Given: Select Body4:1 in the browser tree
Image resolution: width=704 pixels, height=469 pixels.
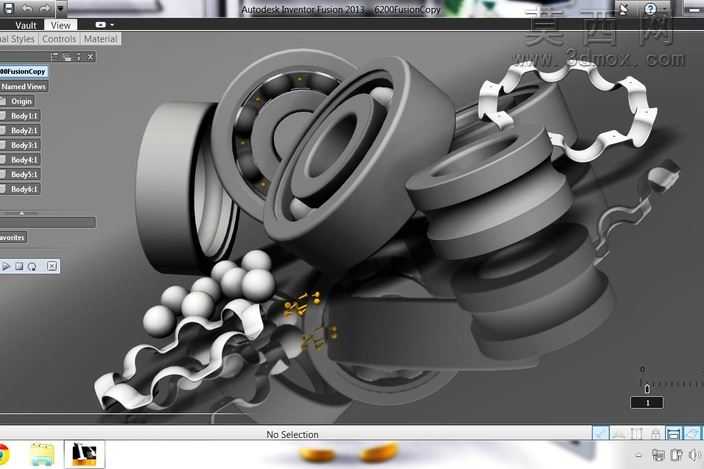Looking at the screenshot, I should click(24, 160).
